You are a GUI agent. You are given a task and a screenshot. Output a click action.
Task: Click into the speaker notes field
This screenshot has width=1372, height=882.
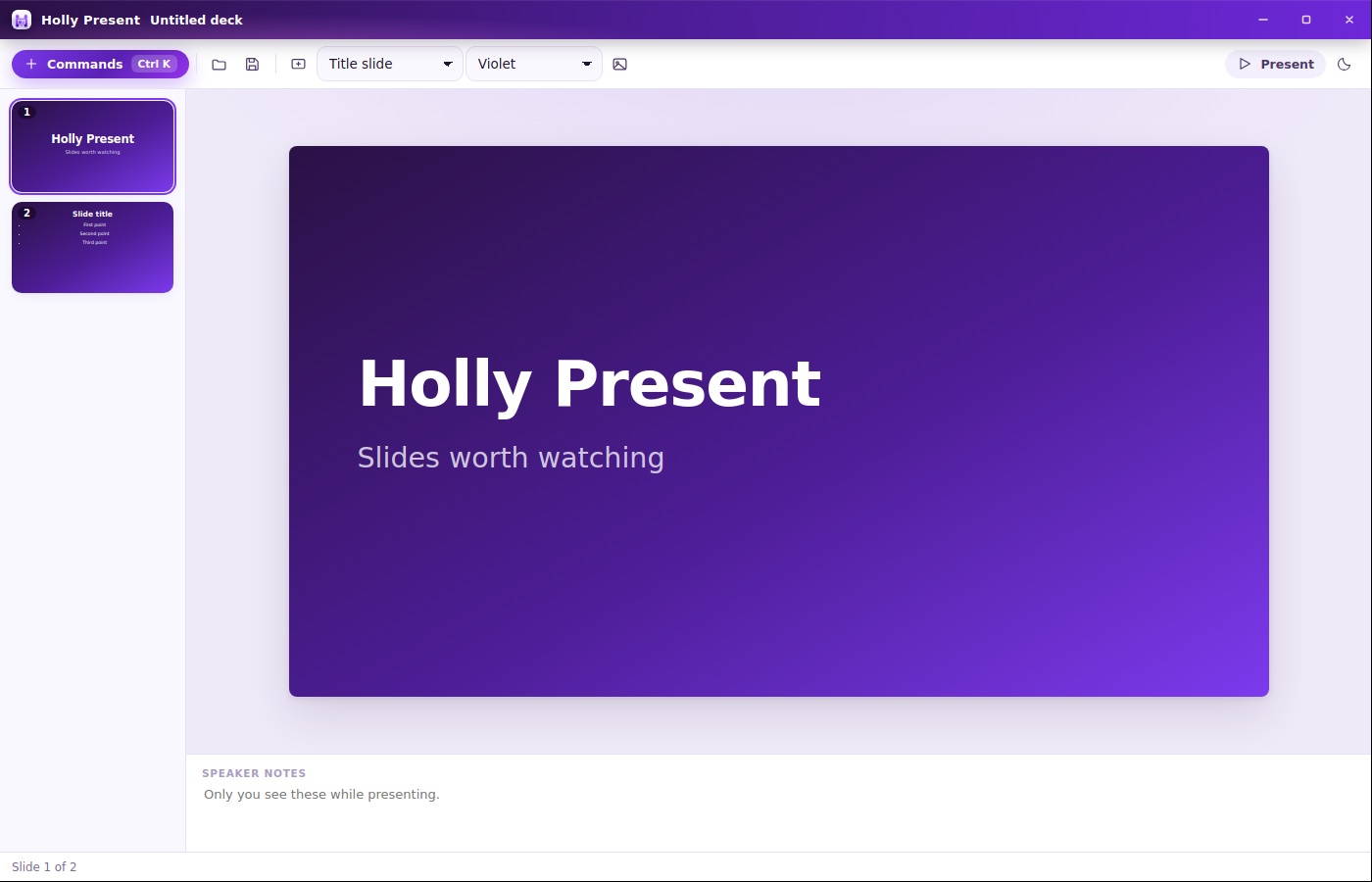pos(779,813)
